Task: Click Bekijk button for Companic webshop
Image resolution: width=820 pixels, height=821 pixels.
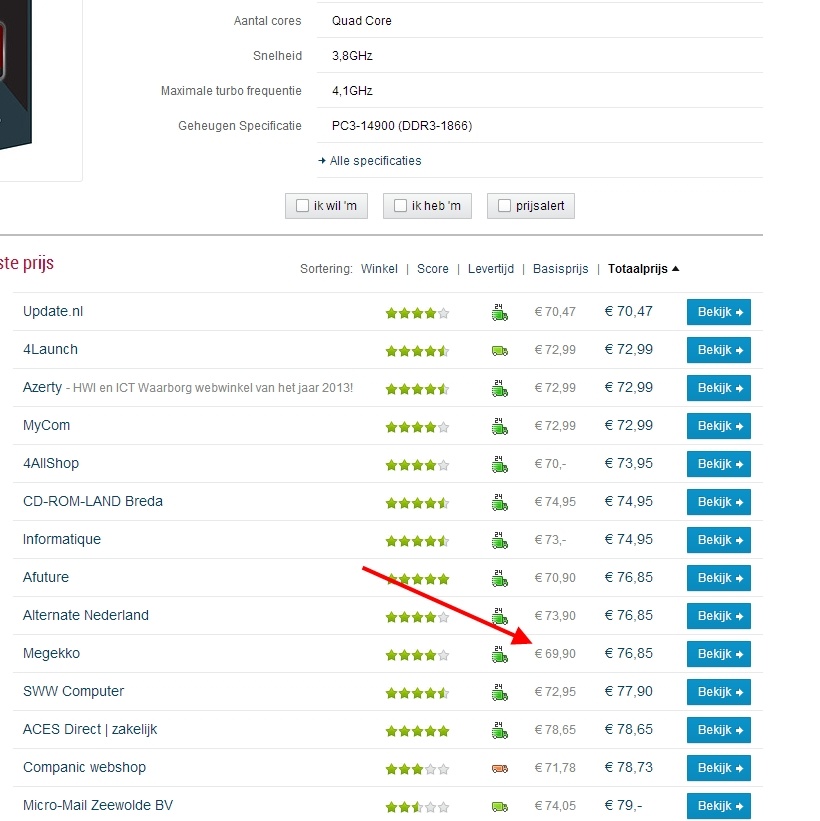Action: click(718, 768)
